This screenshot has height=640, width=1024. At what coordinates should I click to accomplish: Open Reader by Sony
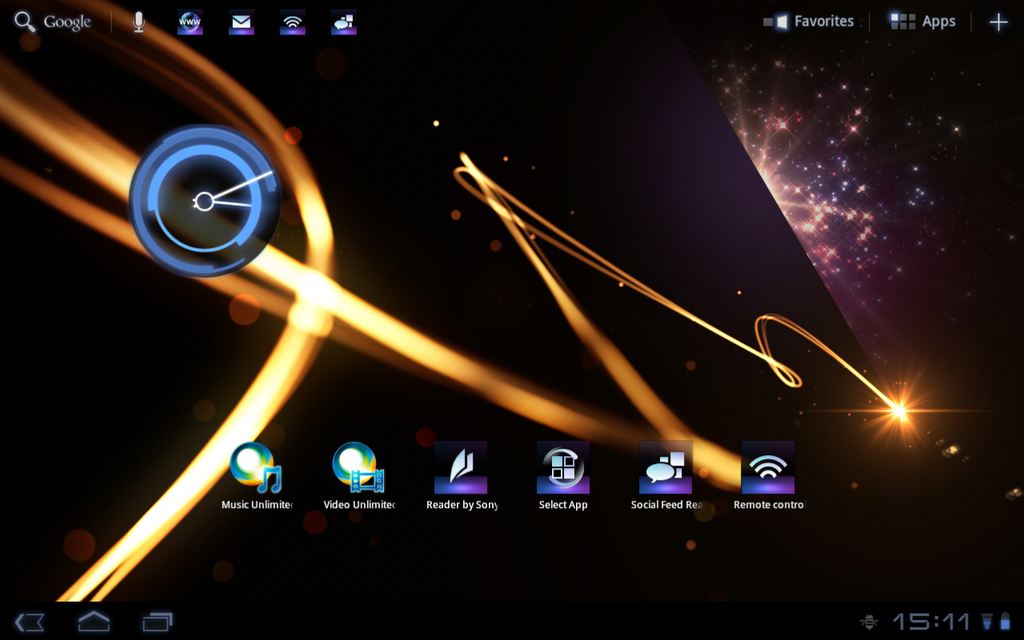coord(461,468)
